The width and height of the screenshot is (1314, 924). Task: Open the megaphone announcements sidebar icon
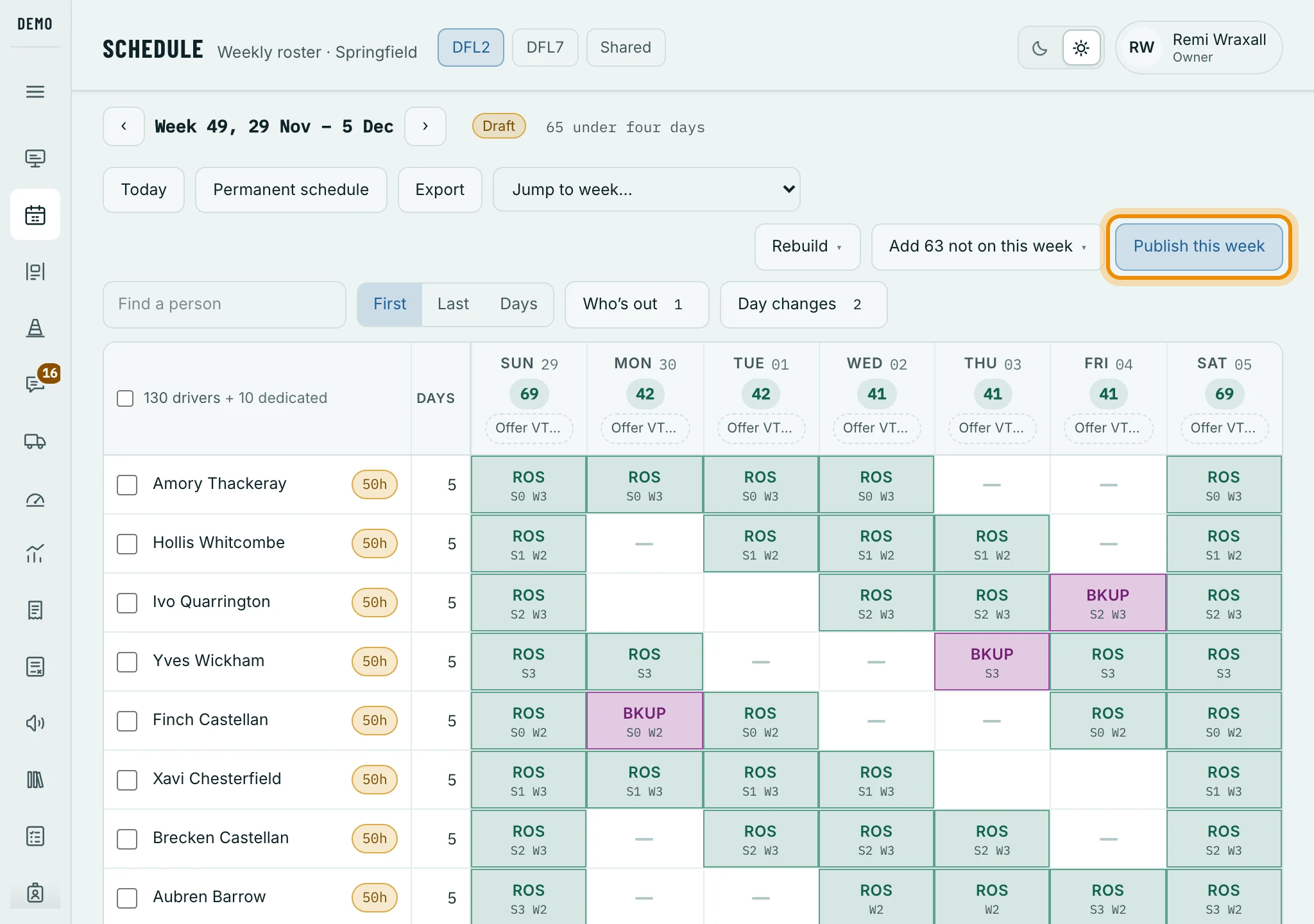[x=35, y=723]
